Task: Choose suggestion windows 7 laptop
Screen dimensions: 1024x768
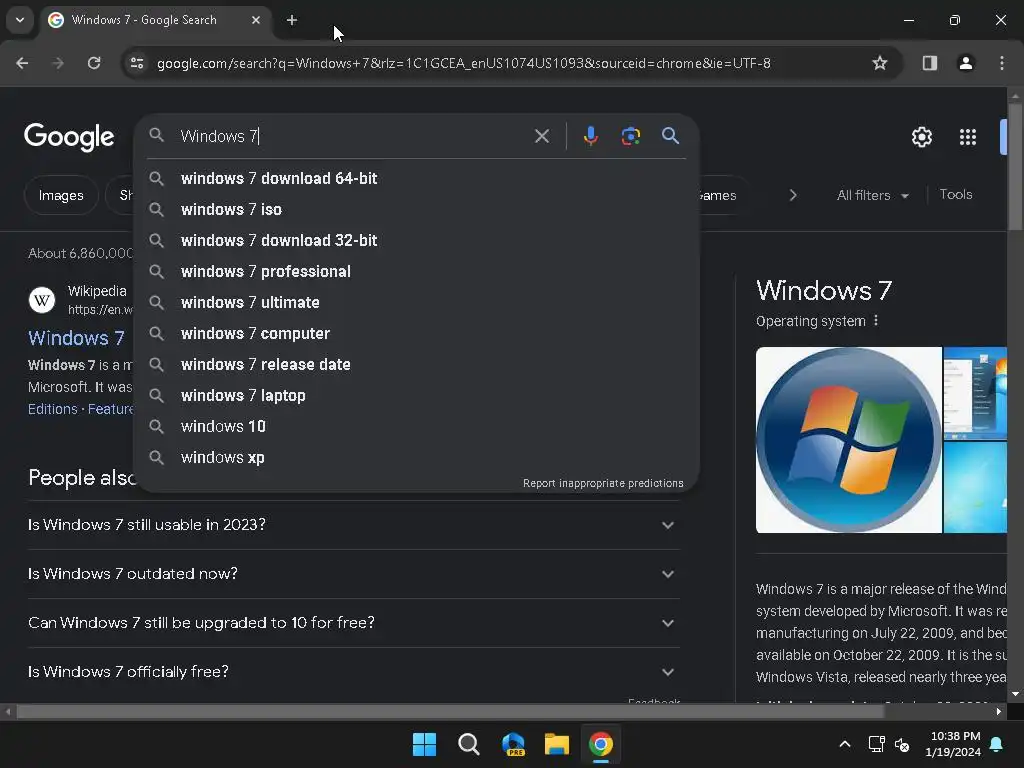Action: click(x=416, y=396)
